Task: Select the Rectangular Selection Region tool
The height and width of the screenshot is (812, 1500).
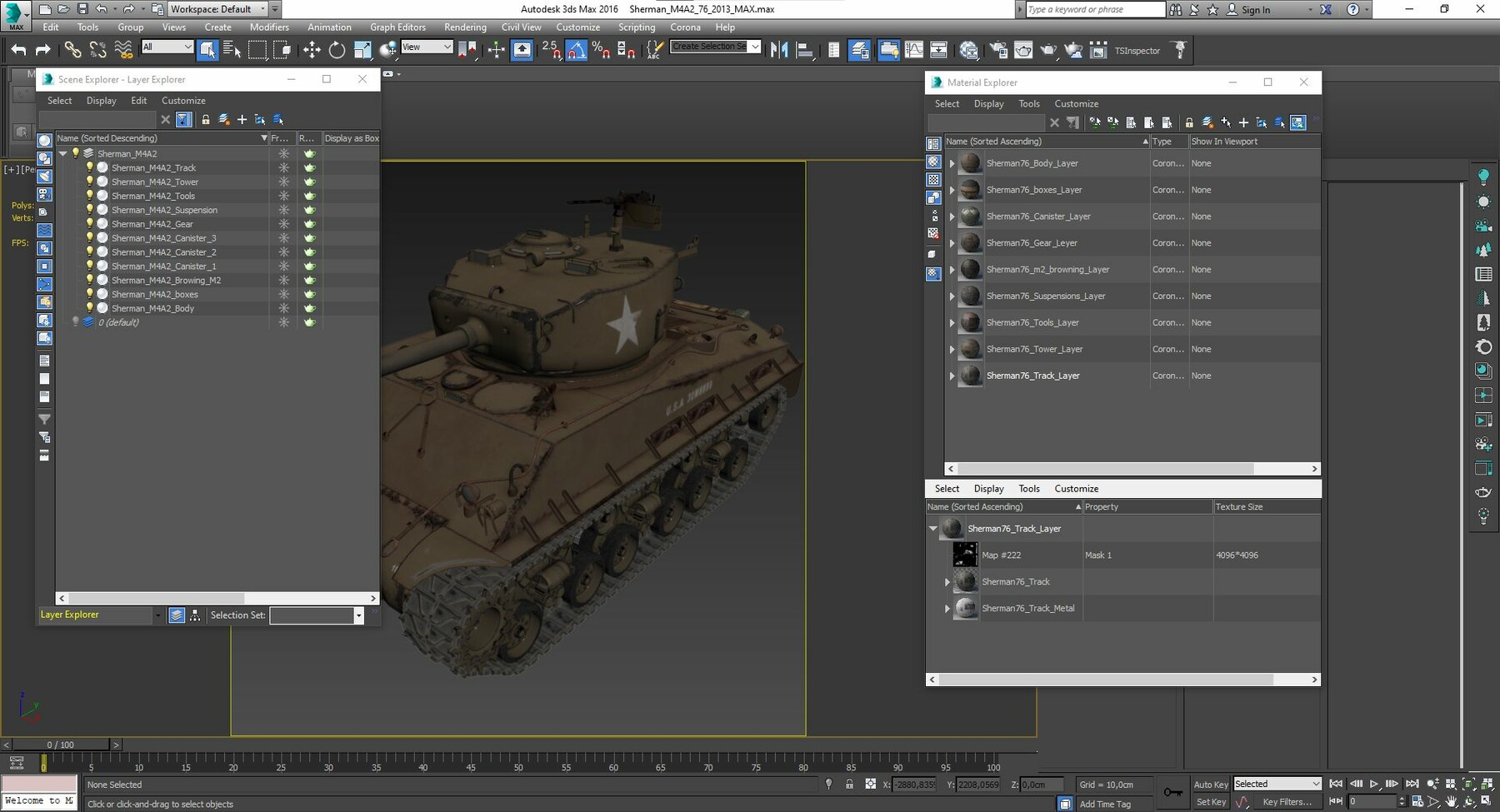Action: coord(258,50)
